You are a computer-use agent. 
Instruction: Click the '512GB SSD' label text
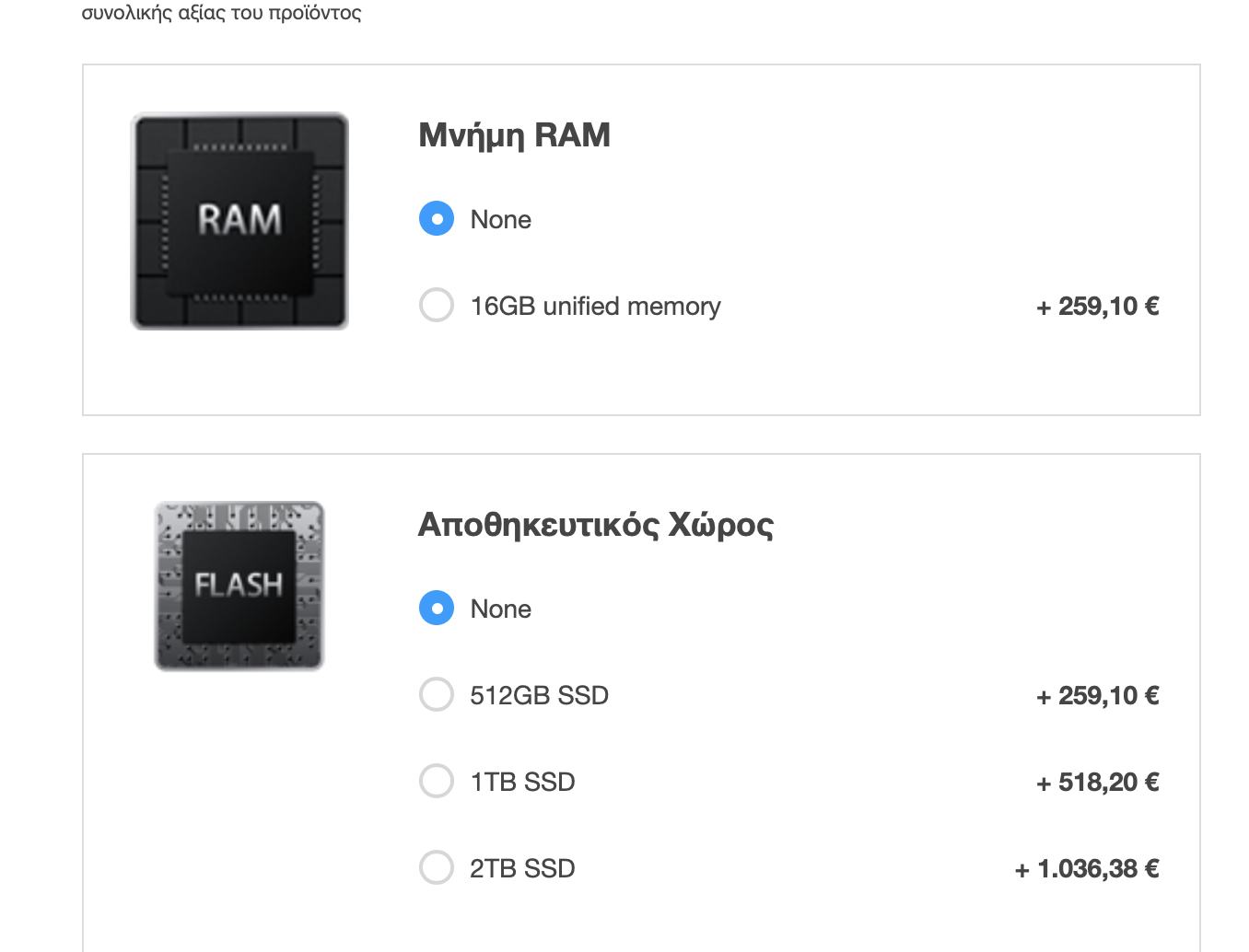click(x=539, y=695)
